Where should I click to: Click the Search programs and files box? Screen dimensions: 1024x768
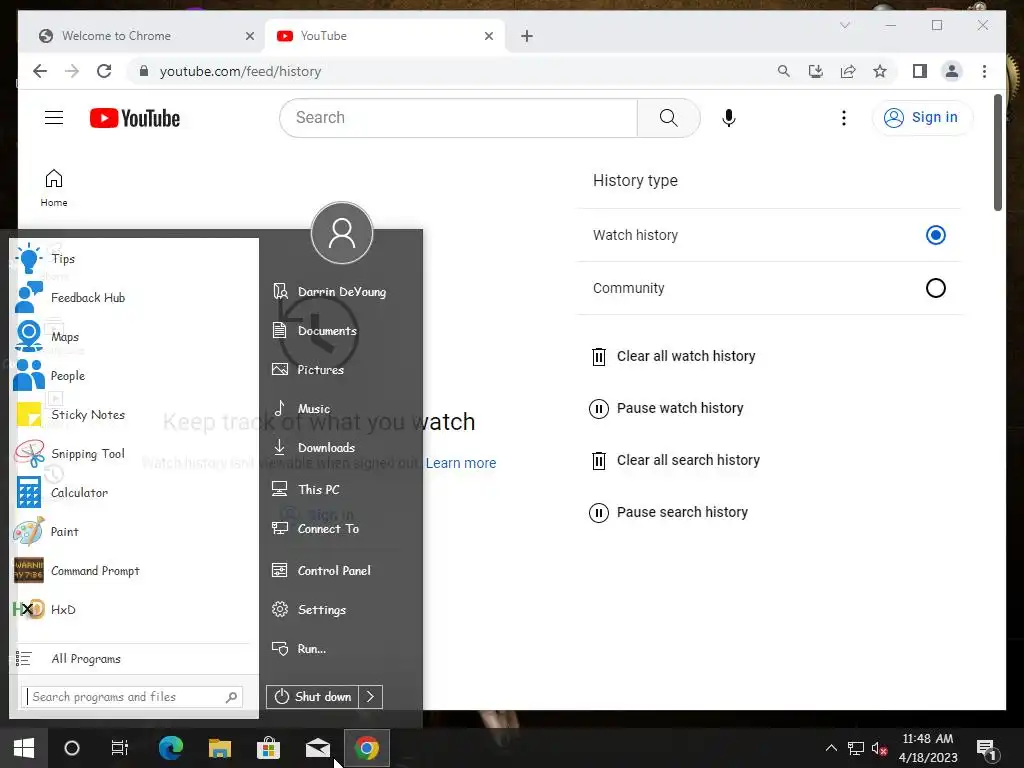click(x=133, y=697)
